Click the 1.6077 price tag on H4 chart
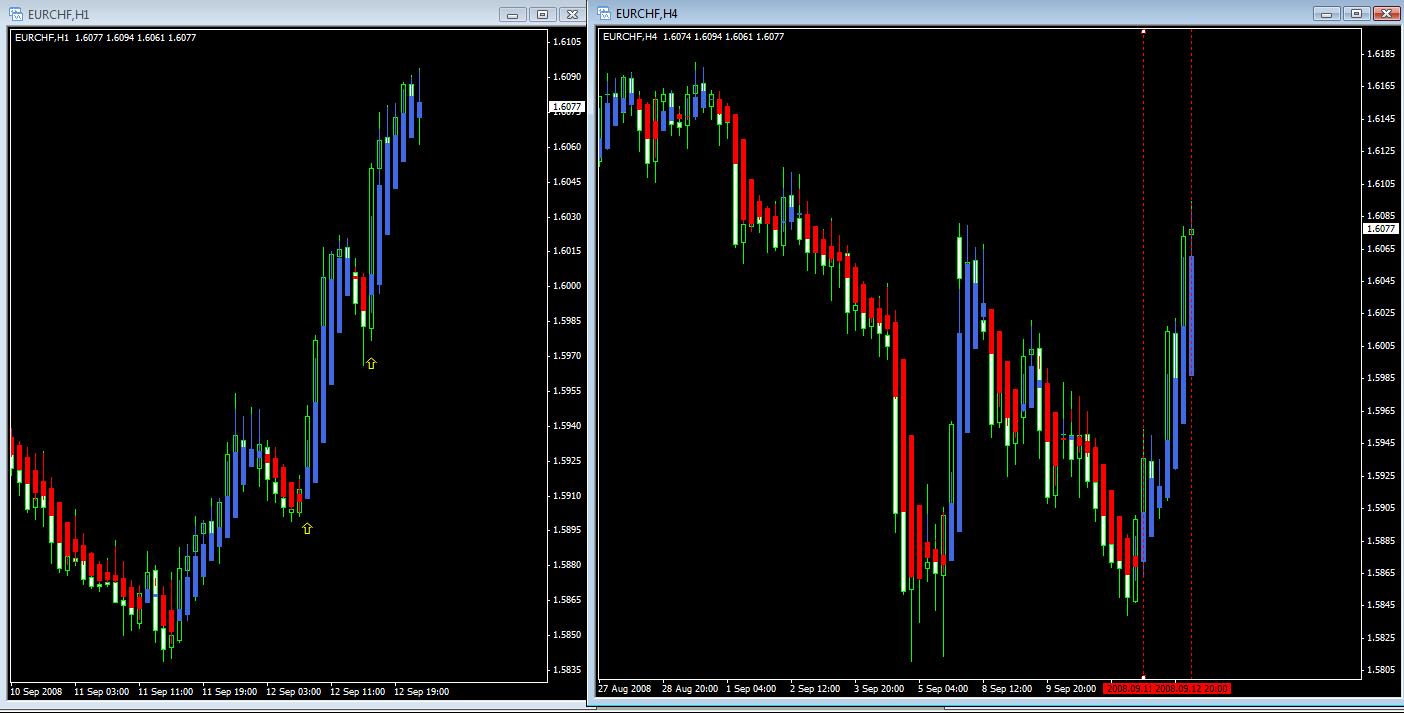This screenshot has width=1404, height=713. click(1381, 229)
